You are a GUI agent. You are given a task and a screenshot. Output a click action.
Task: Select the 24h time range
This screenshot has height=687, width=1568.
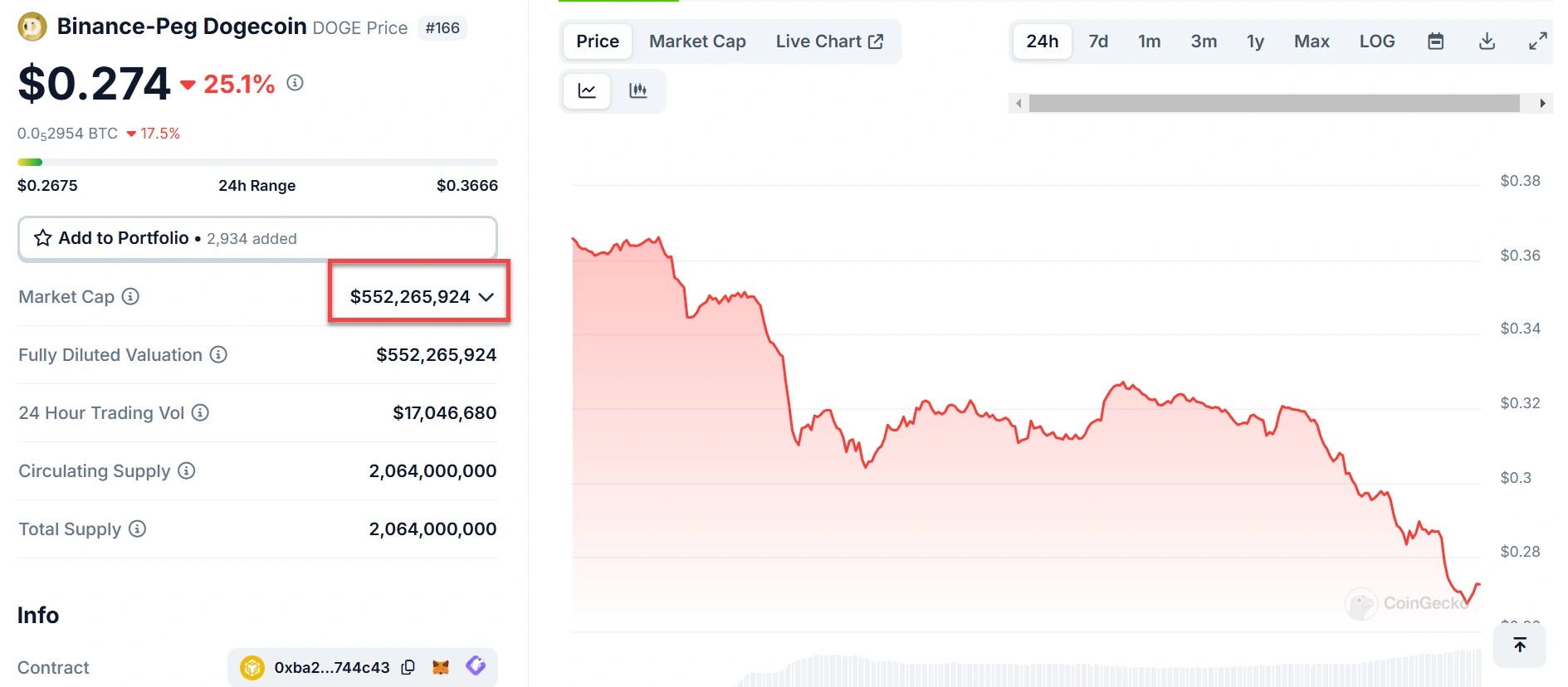click(x=1042, y=41)
